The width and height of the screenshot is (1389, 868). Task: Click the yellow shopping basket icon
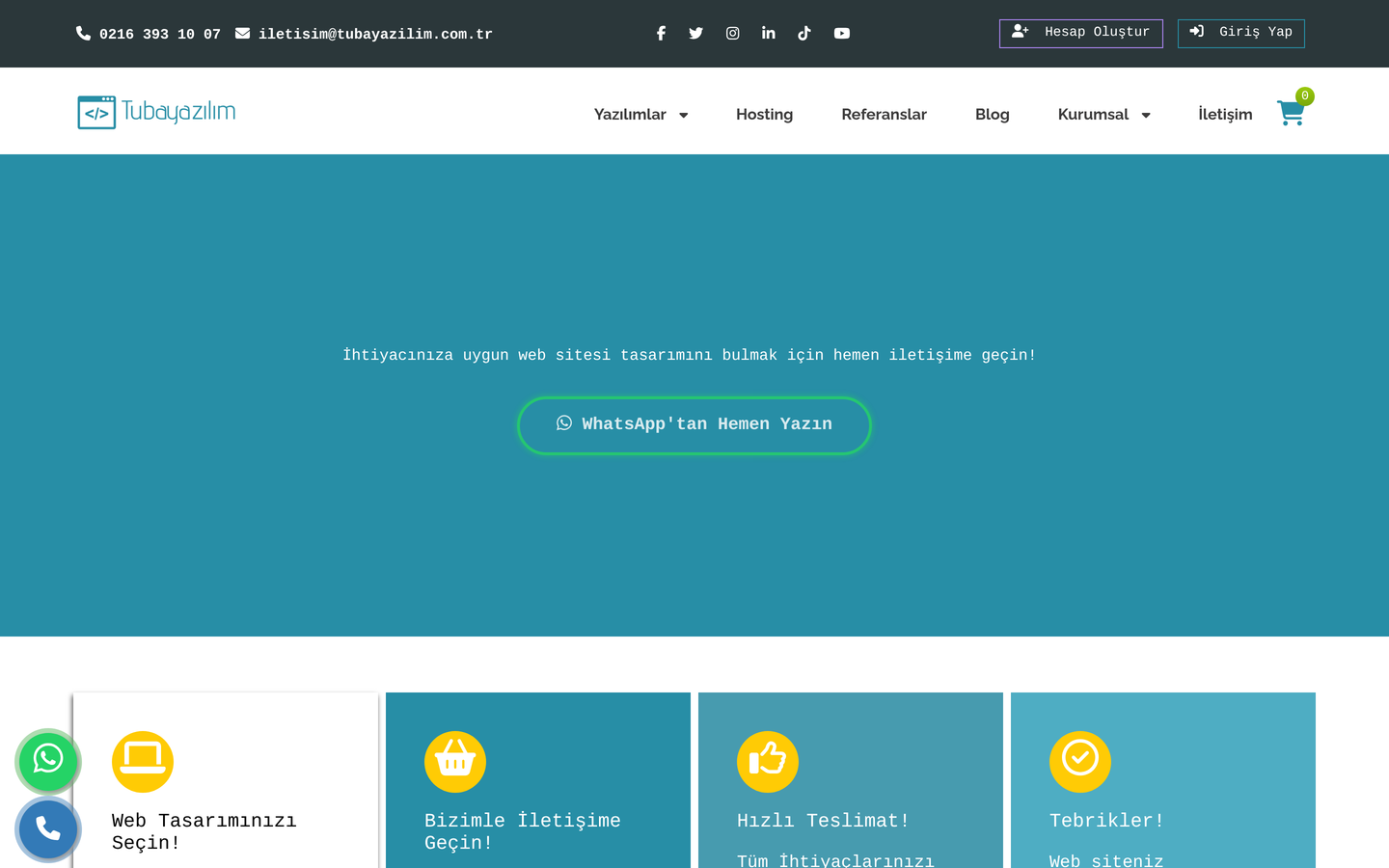455,761
